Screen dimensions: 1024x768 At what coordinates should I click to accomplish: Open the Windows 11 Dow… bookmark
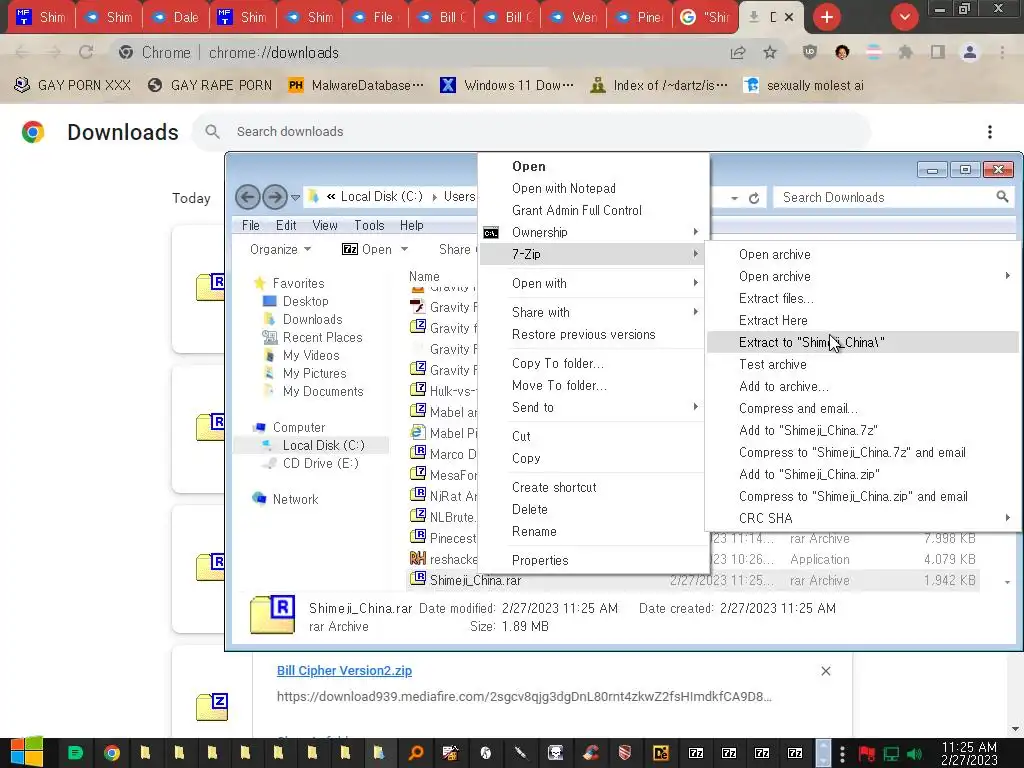click(x=507, y=86)
